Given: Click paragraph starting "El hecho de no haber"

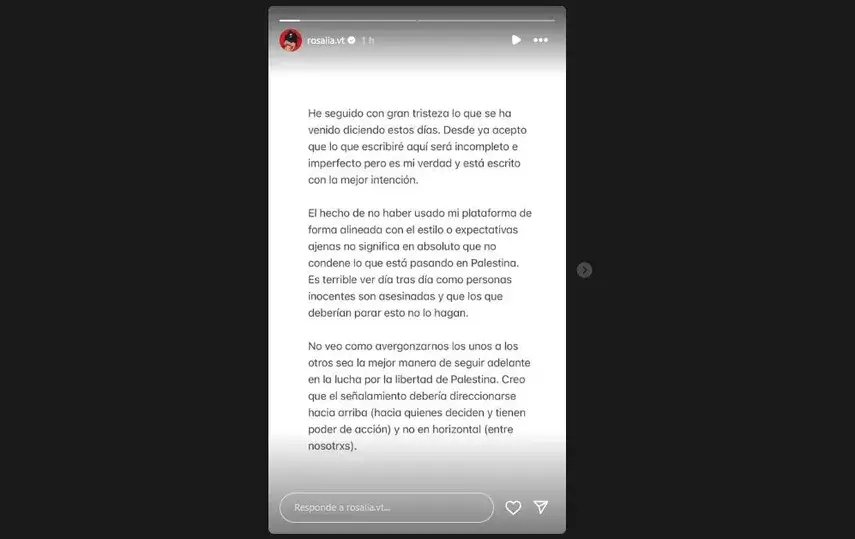Looking at the screenshot, I should pos(419,263).
